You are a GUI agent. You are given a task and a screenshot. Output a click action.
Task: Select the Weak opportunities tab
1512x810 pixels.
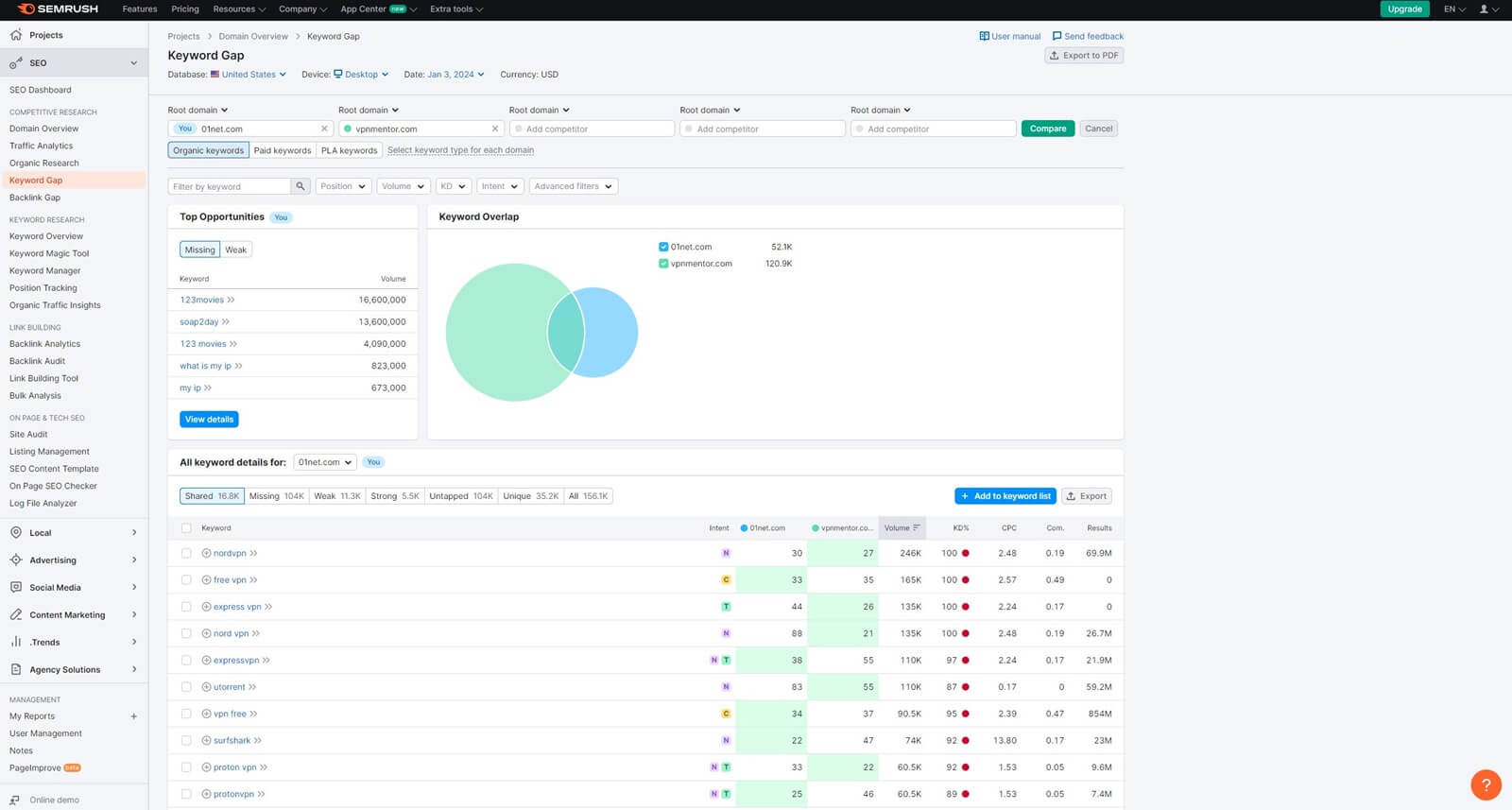click(236, 250)
